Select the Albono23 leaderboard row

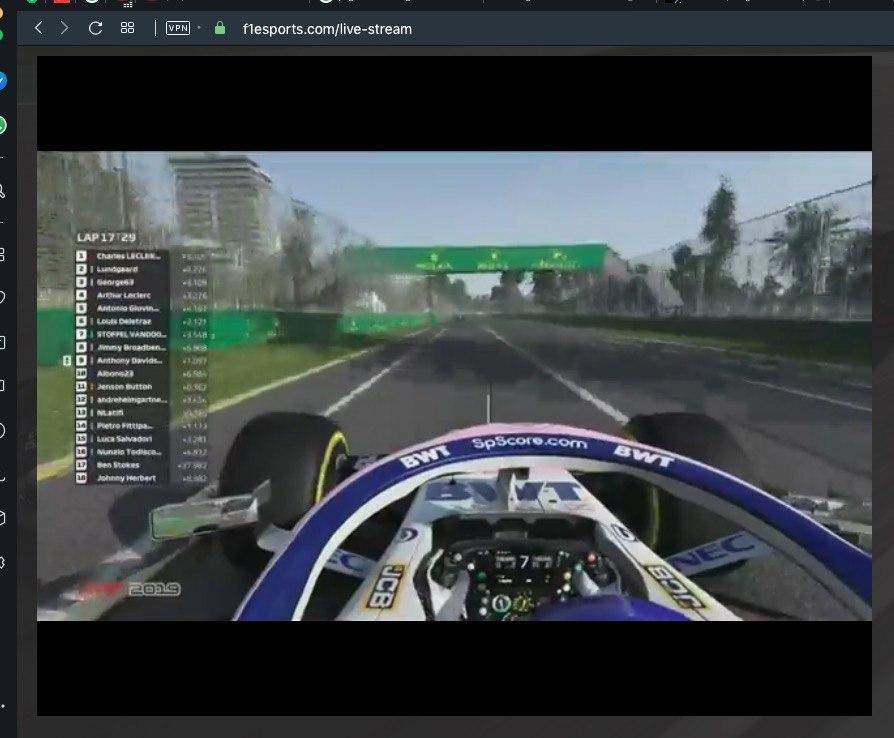pyautogui.click(x=141, y=374)
